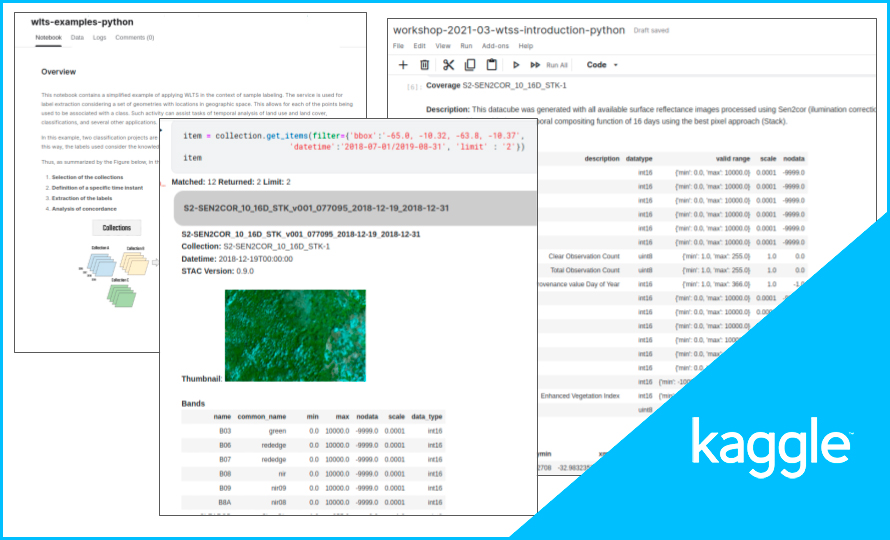Click the 'Analysis of concordance' list item
Image resolution: width=890 pixels, height=540 pixels.
pos(84,209)
